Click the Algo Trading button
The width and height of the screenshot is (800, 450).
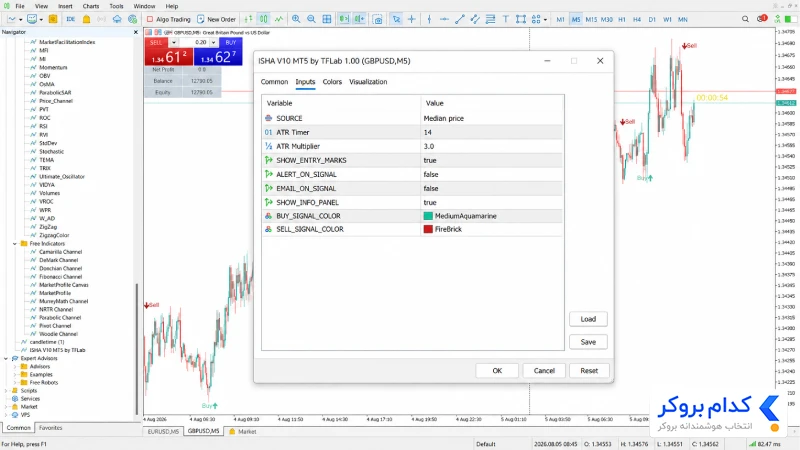[168, 19]
